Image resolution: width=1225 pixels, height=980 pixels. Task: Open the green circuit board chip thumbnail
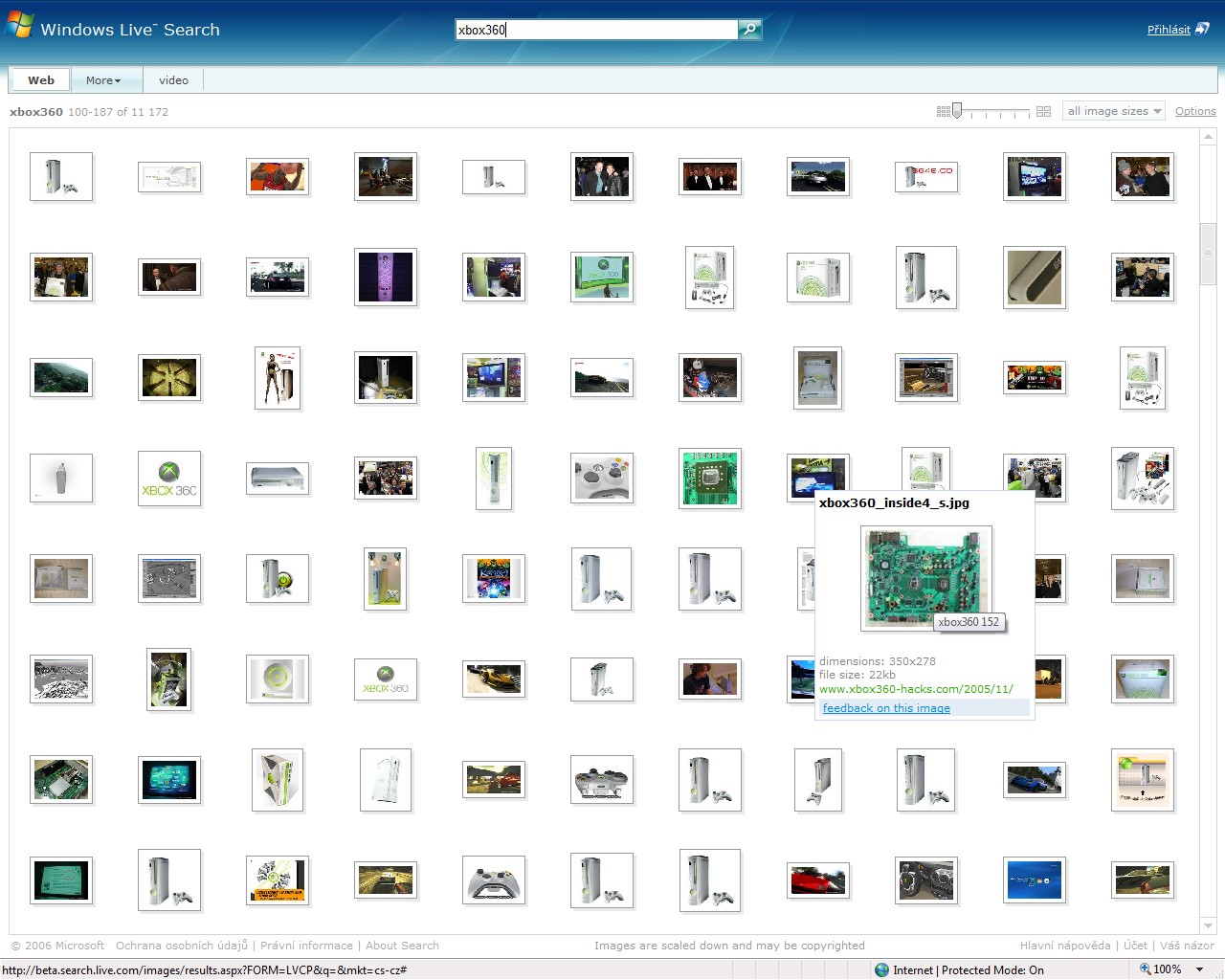[710, 479]
